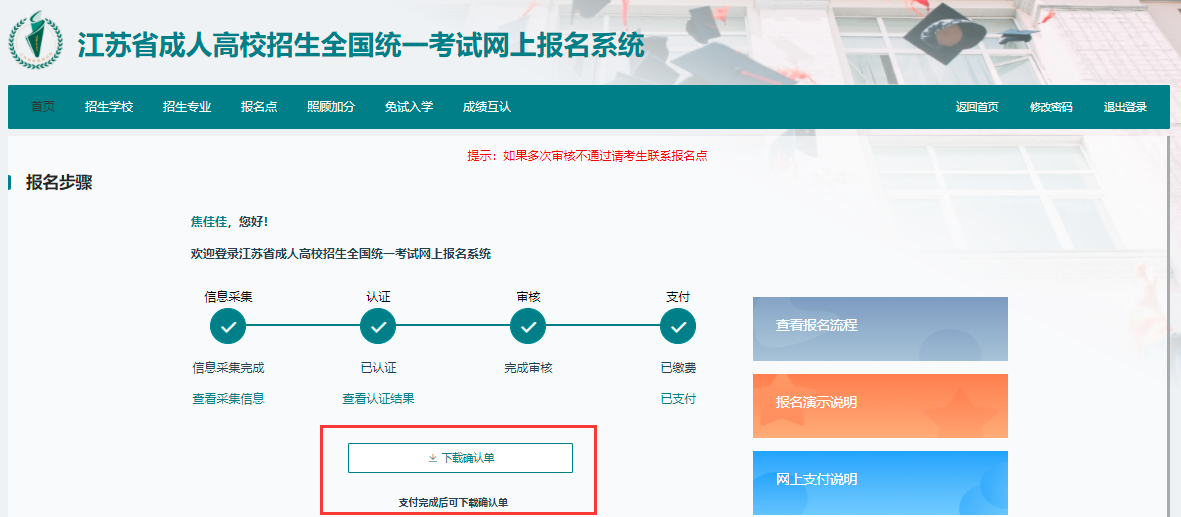Open 查看采集信息 link
This screenshot has width=1181, height=517.
(x=228, y=399)
